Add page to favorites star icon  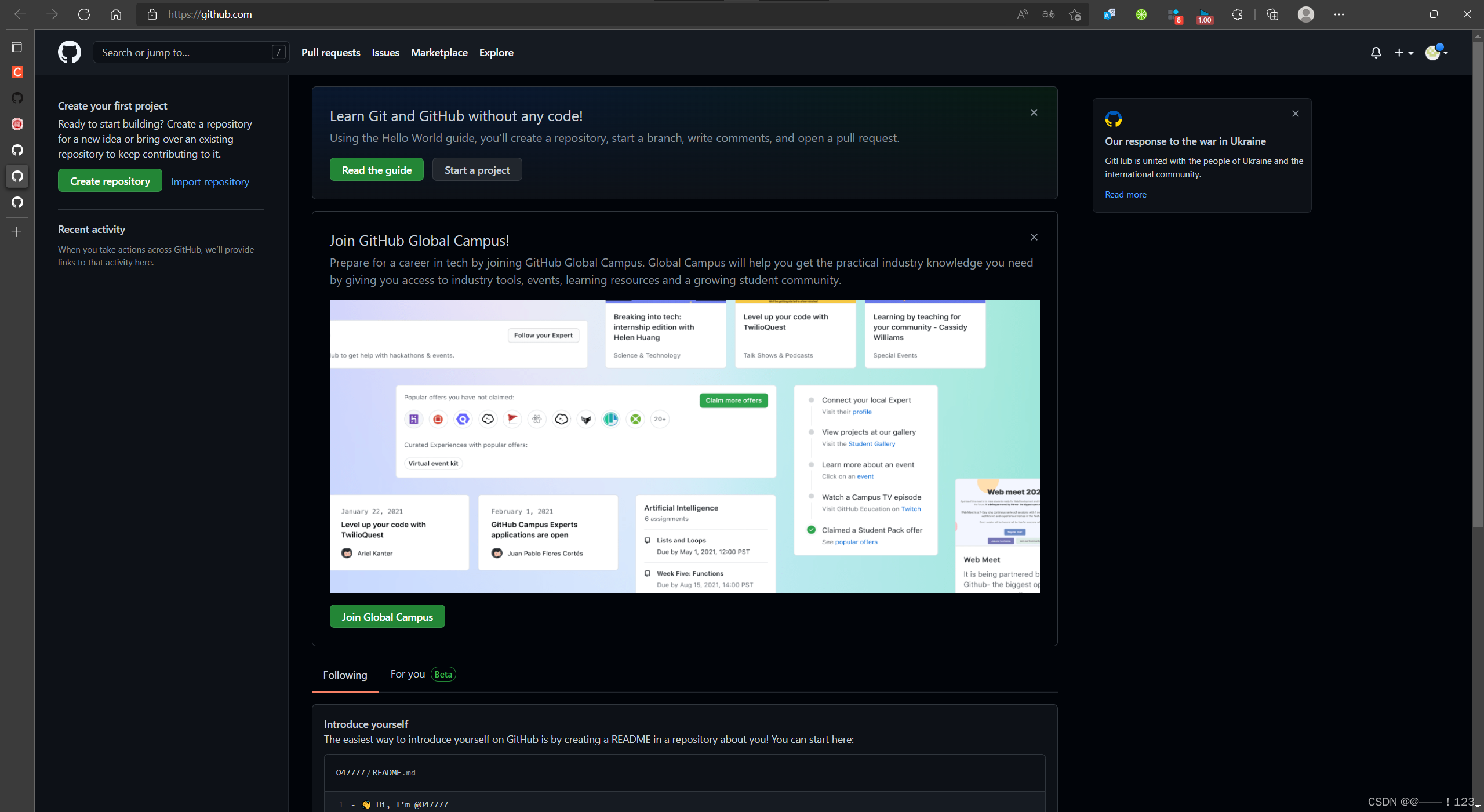(1075, 14)
